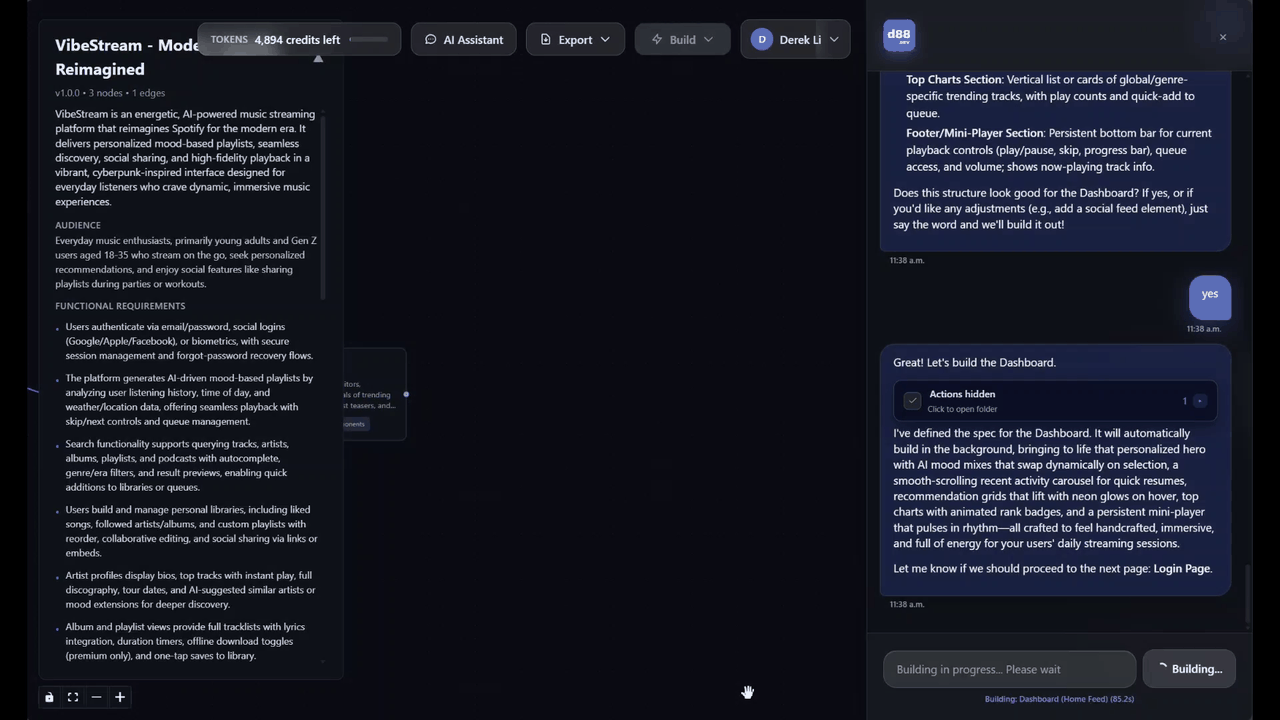The image size is (1280, 720).
Task: Select the lock icon in the canvas toolbar
Action: (49, 697)
